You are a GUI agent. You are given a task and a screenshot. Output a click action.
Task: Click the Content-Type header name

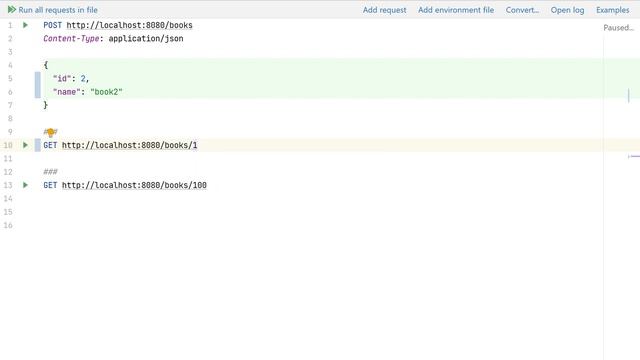tap(71, 39)
